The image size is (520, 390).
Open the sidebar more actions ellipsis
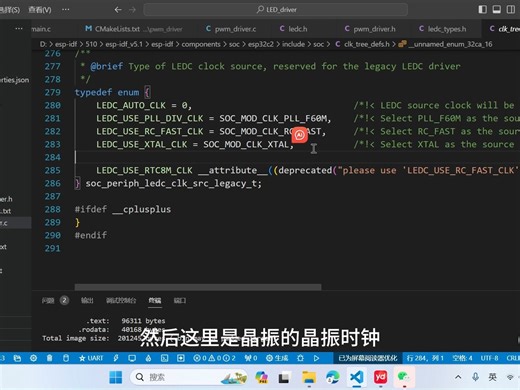19,29
